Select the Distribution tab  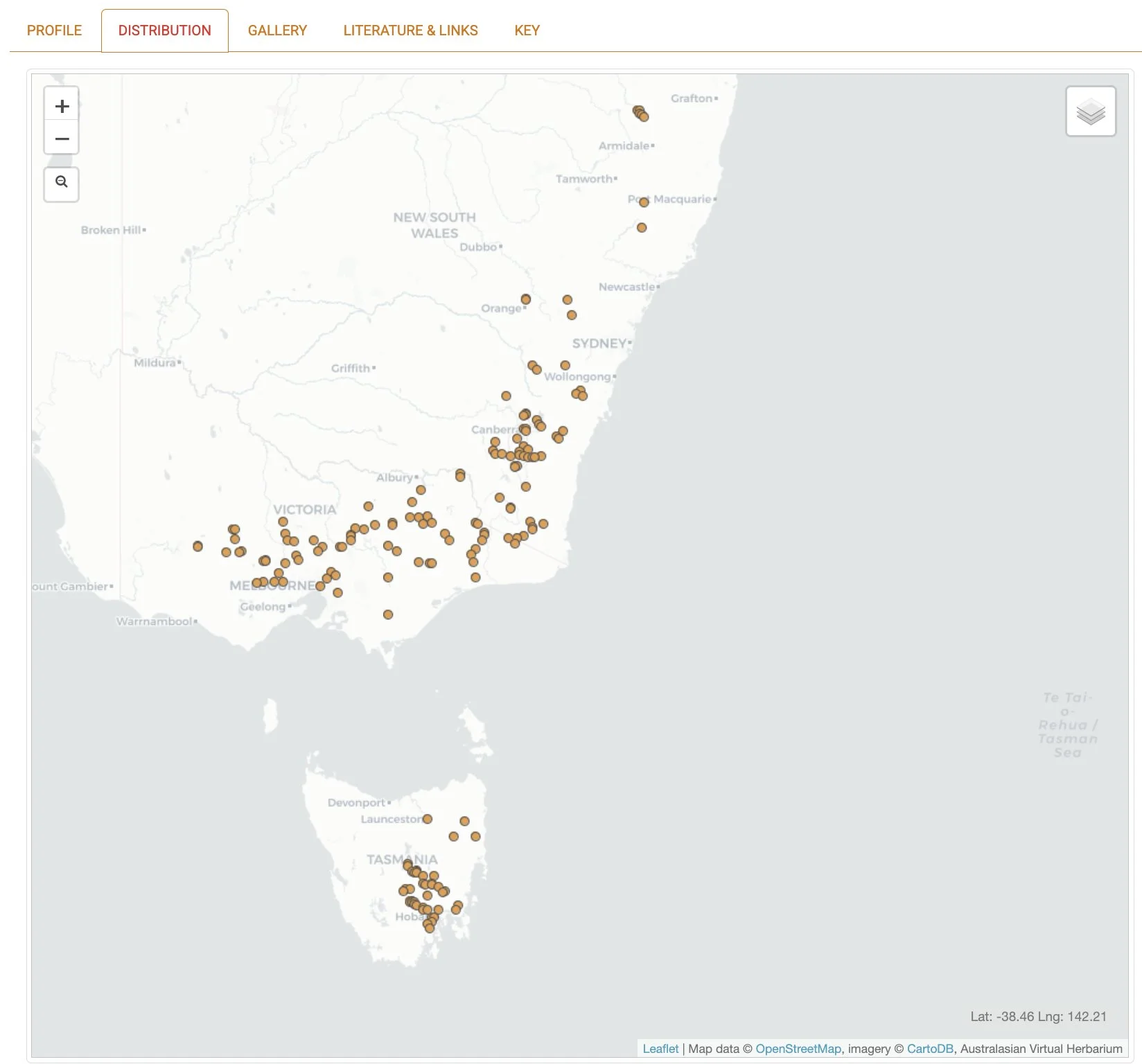click(x=165, y=30)
